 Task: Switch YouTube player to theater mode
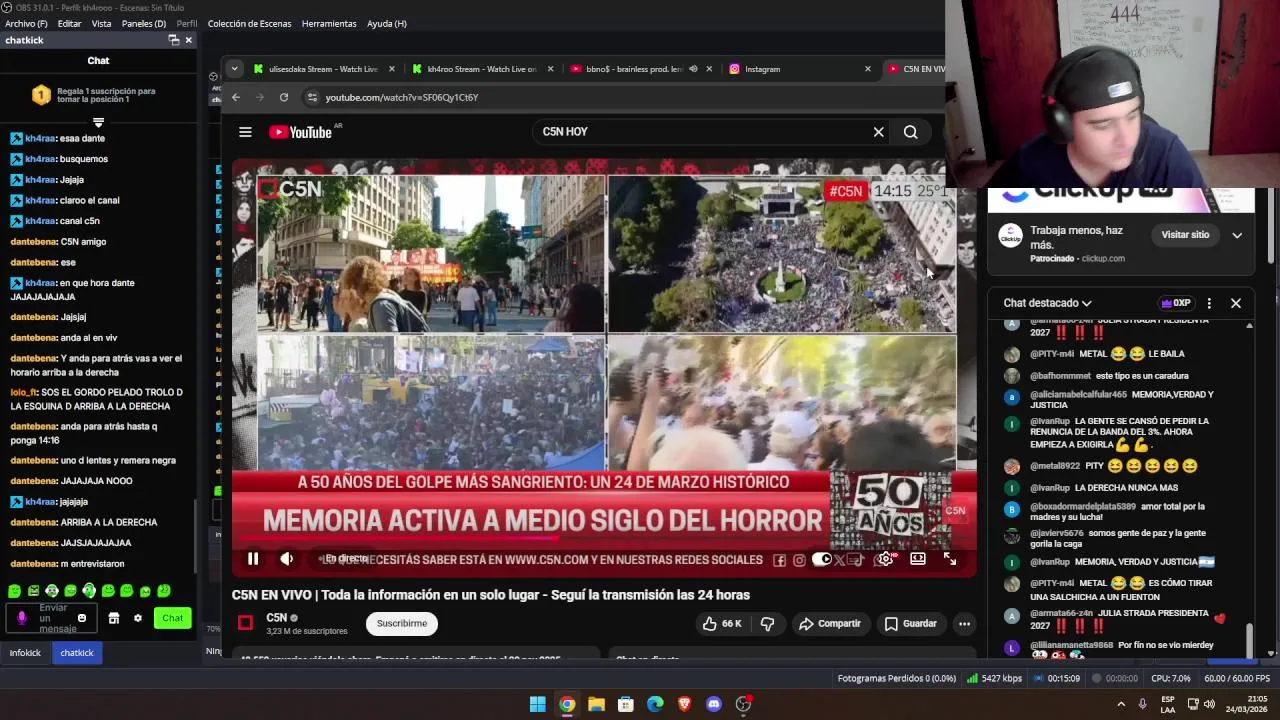click(918, 559)
